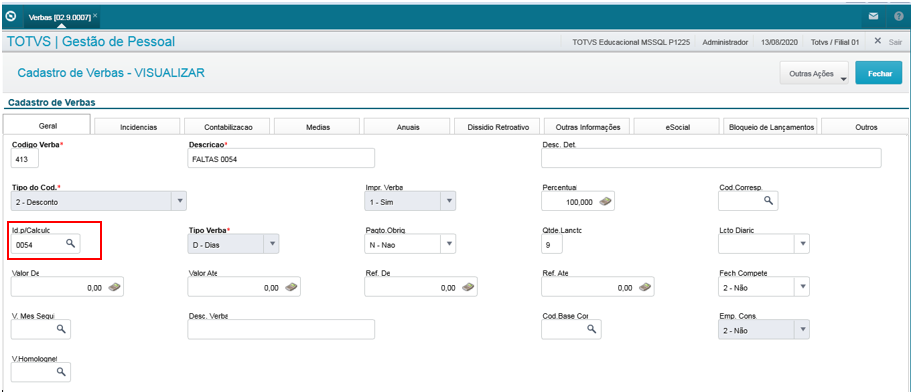Switch to the Outras Informações tab
This screenshot has height=392, width=915.
[x=587, y=127]
